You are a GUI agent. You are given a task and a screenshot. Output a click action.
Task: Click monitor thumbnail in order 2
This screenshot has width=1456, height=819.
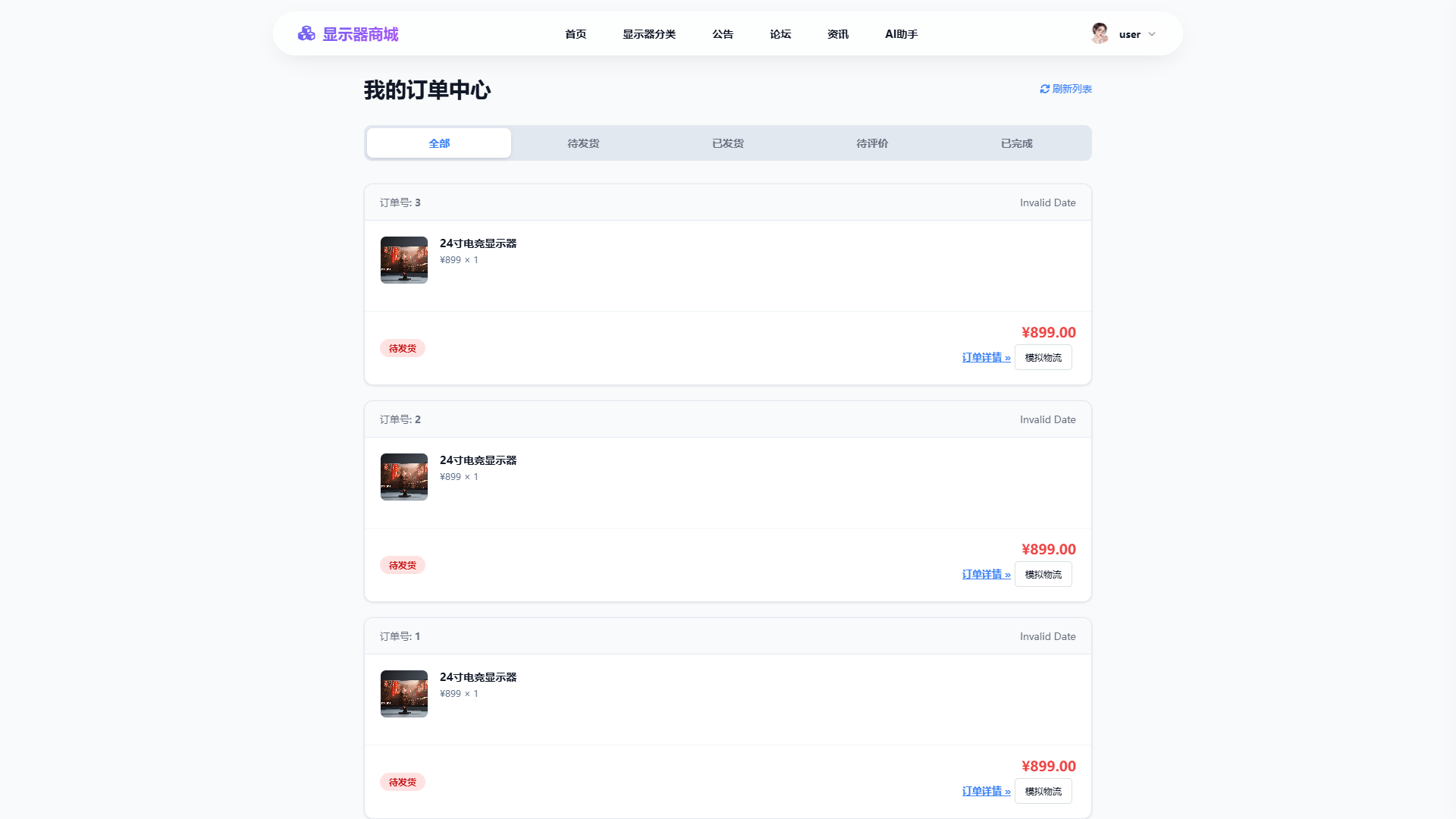[404, 477]
